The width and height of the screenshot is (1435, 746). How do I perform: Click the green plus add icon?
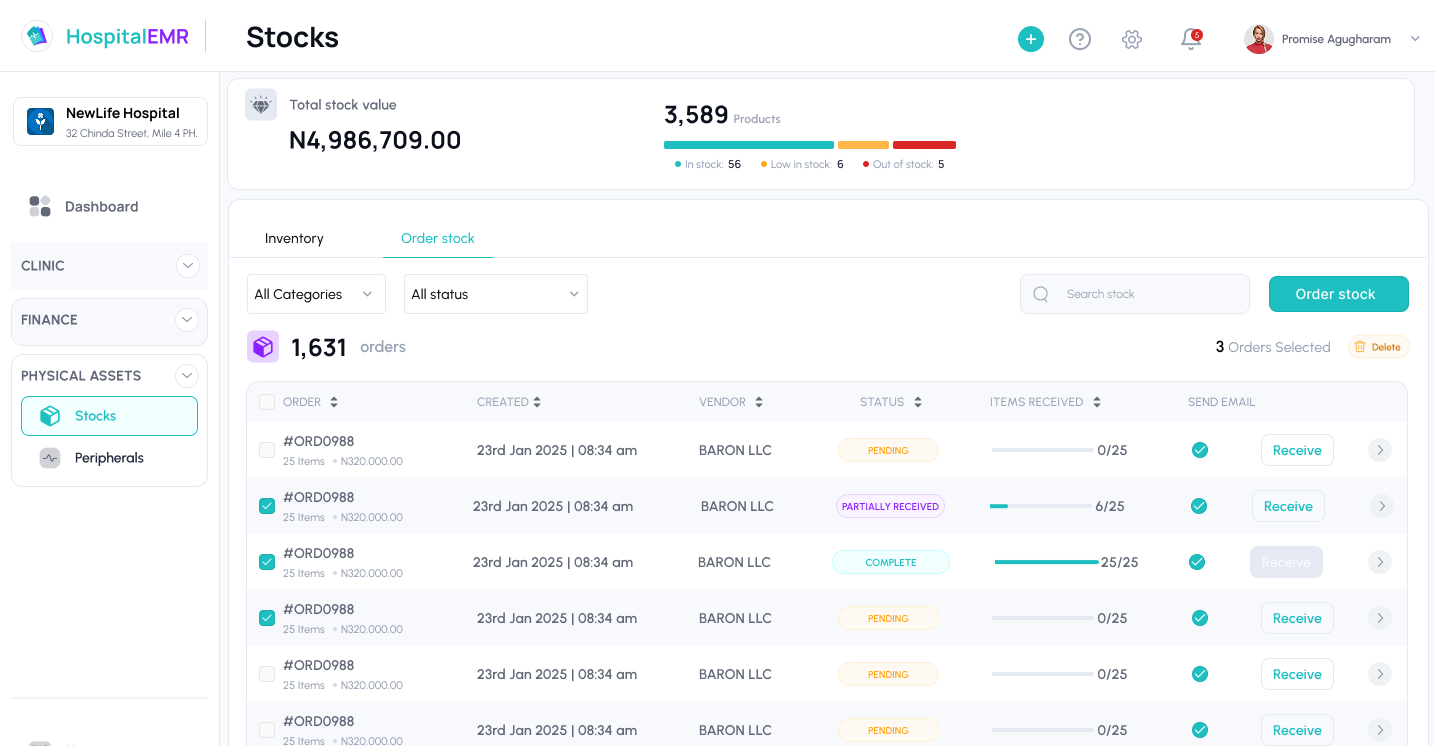tap(1031, 39)
